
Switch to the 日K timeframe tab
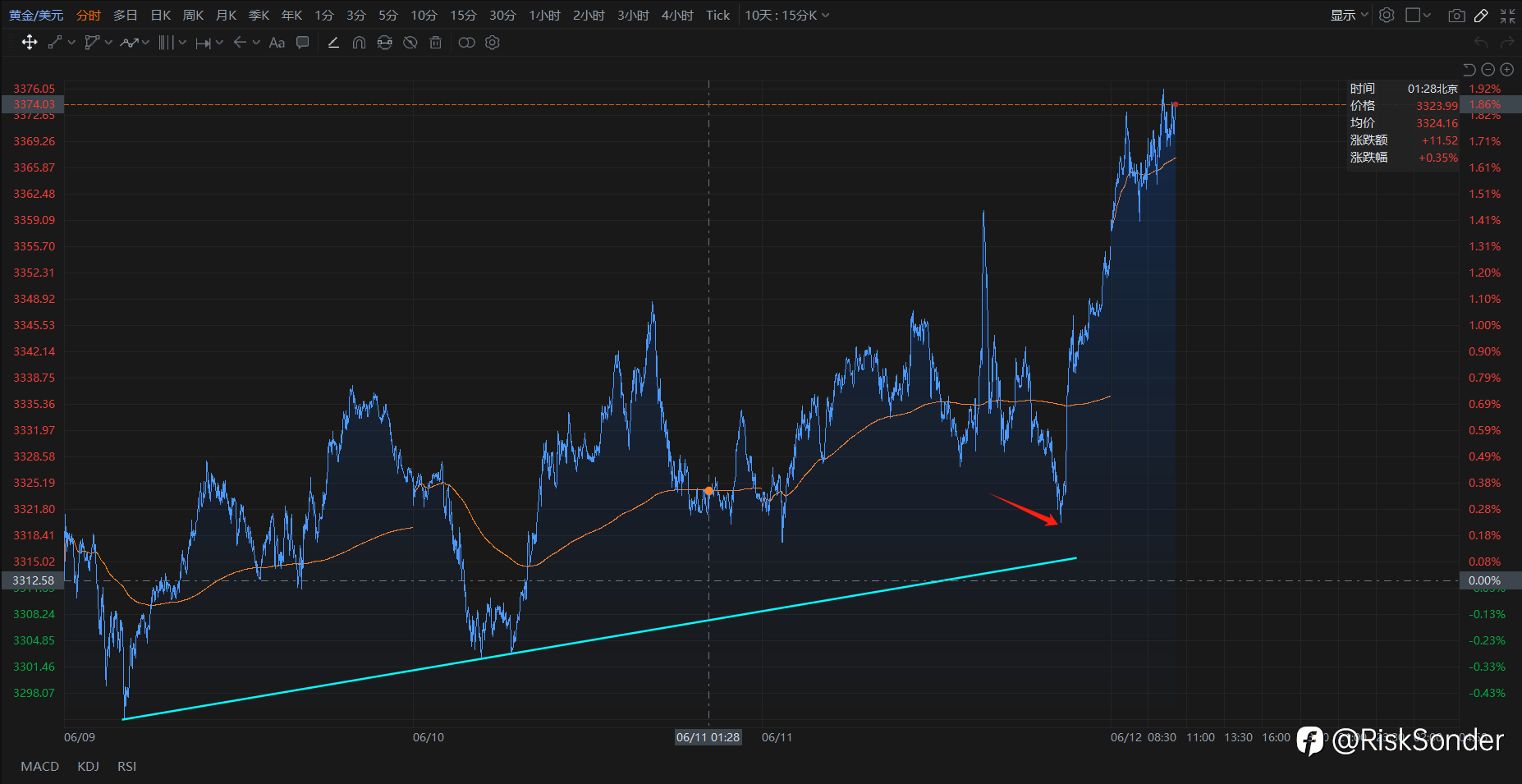(161, 16)
